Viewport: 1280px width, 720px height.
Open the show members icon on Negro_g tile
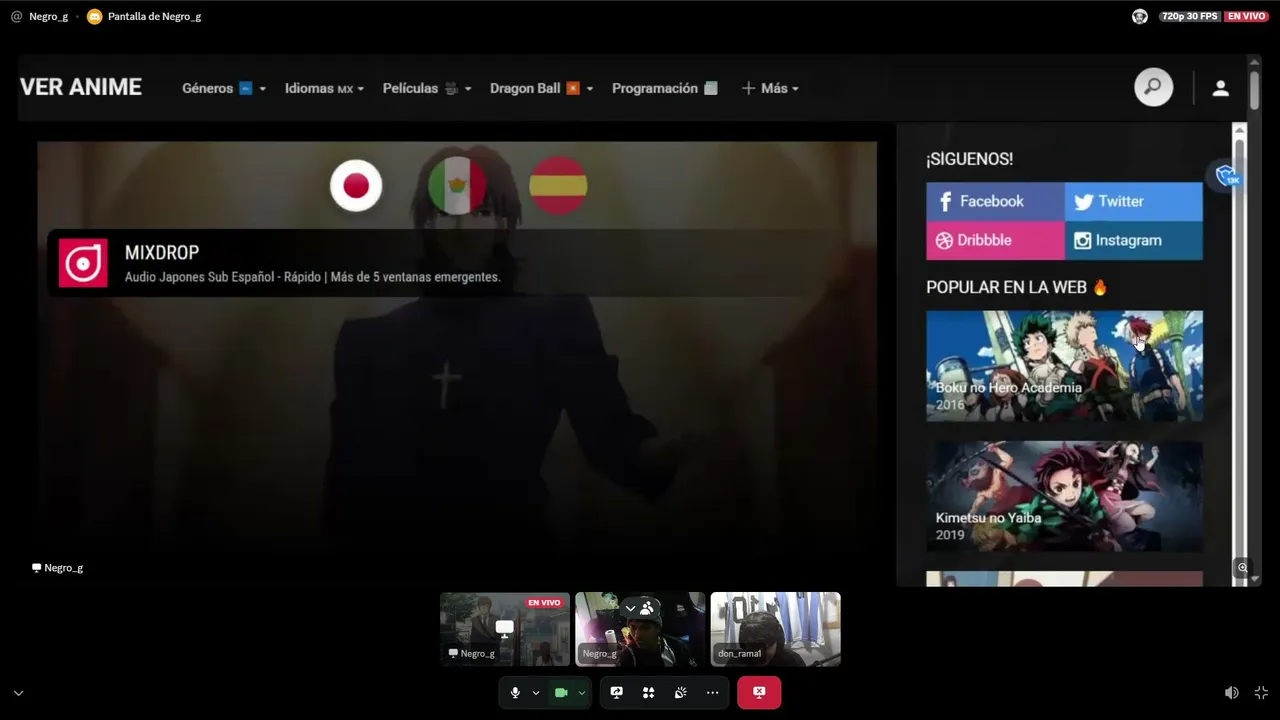(x=647, y=608)
